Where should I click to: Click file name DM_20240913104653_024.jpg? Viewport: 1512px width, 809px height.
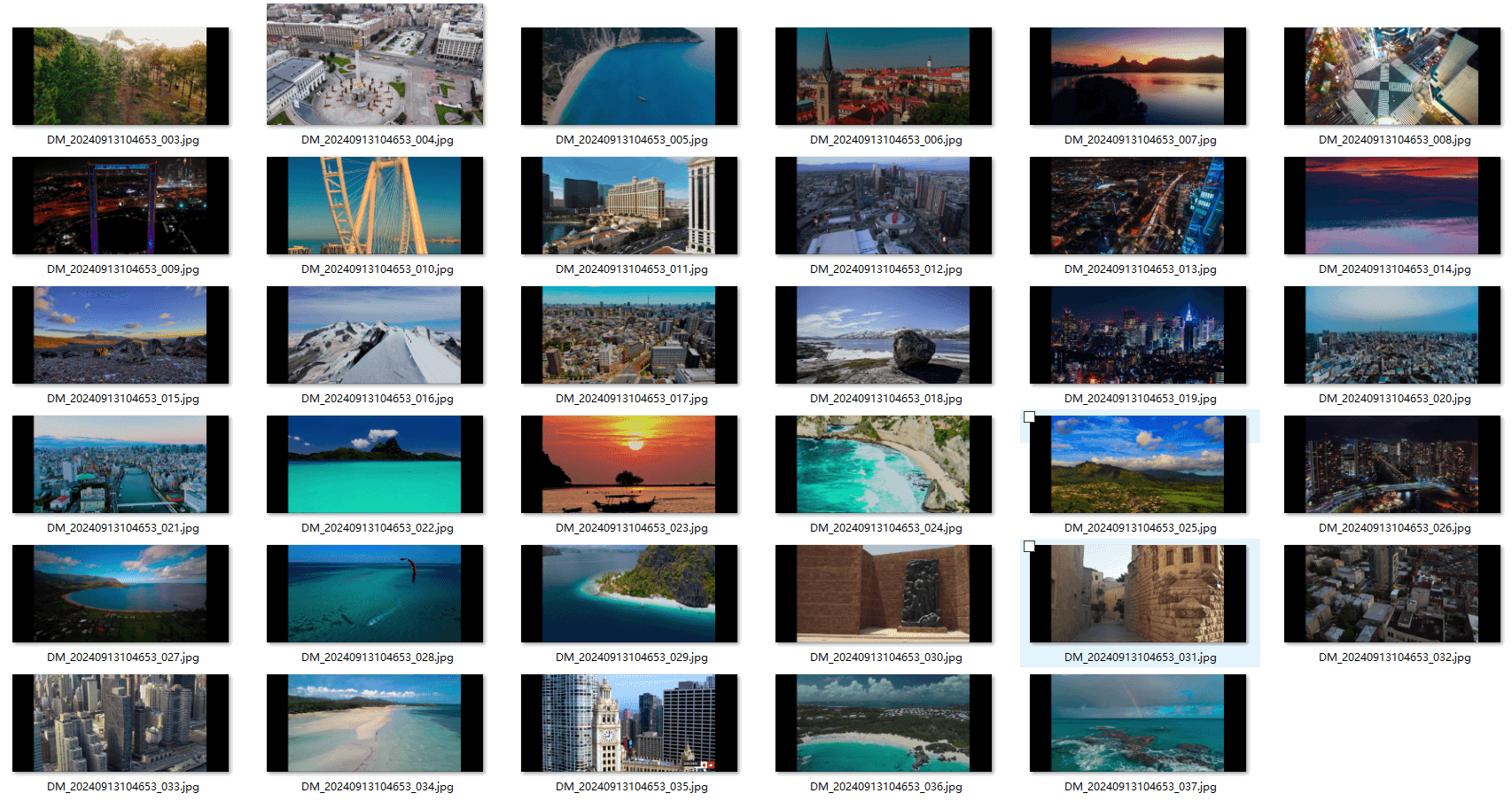886,528
